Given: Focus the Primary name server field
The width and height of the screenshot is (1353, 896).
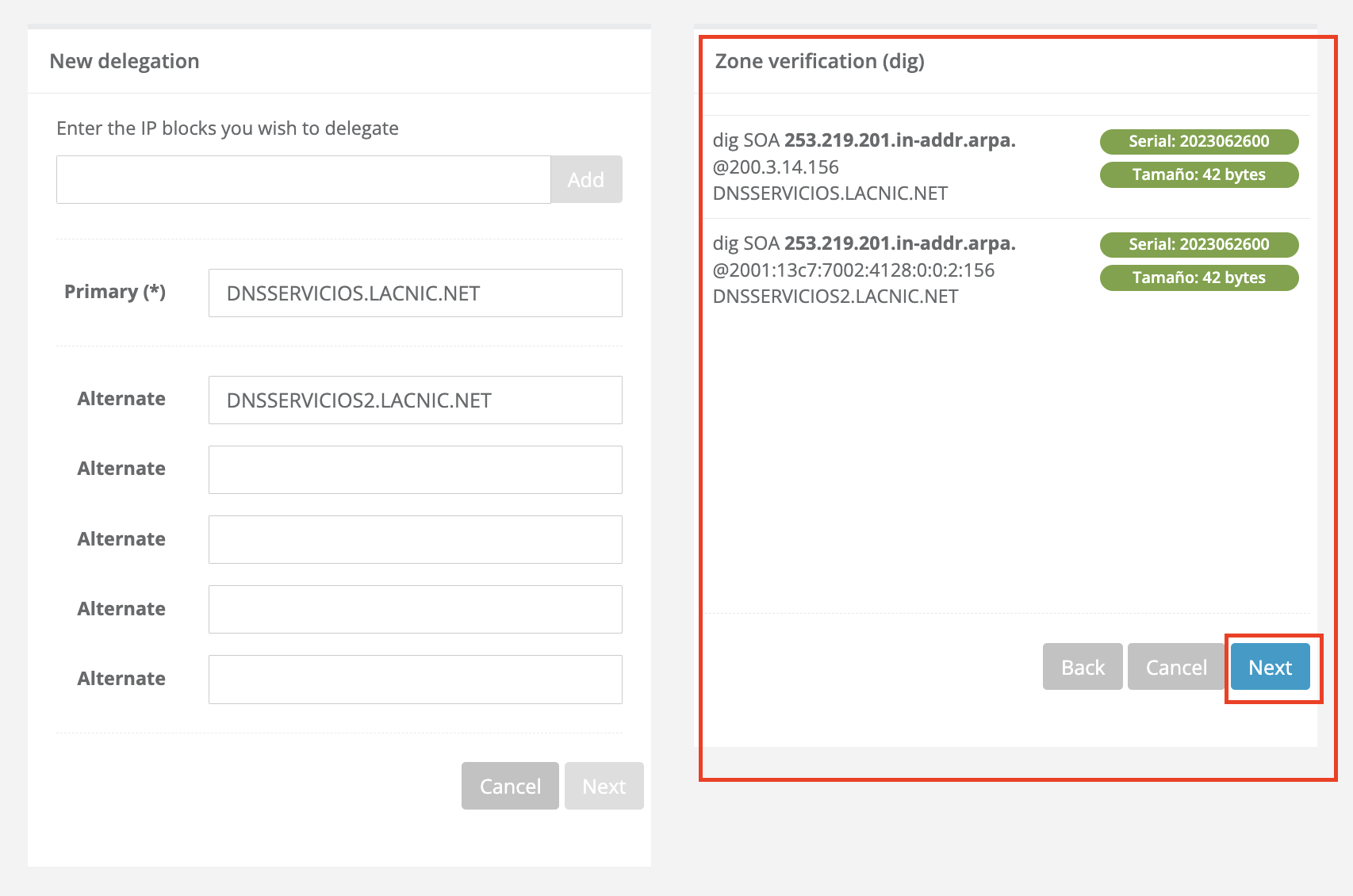Looking at the screenshot, I should click(x=415, y=293).
